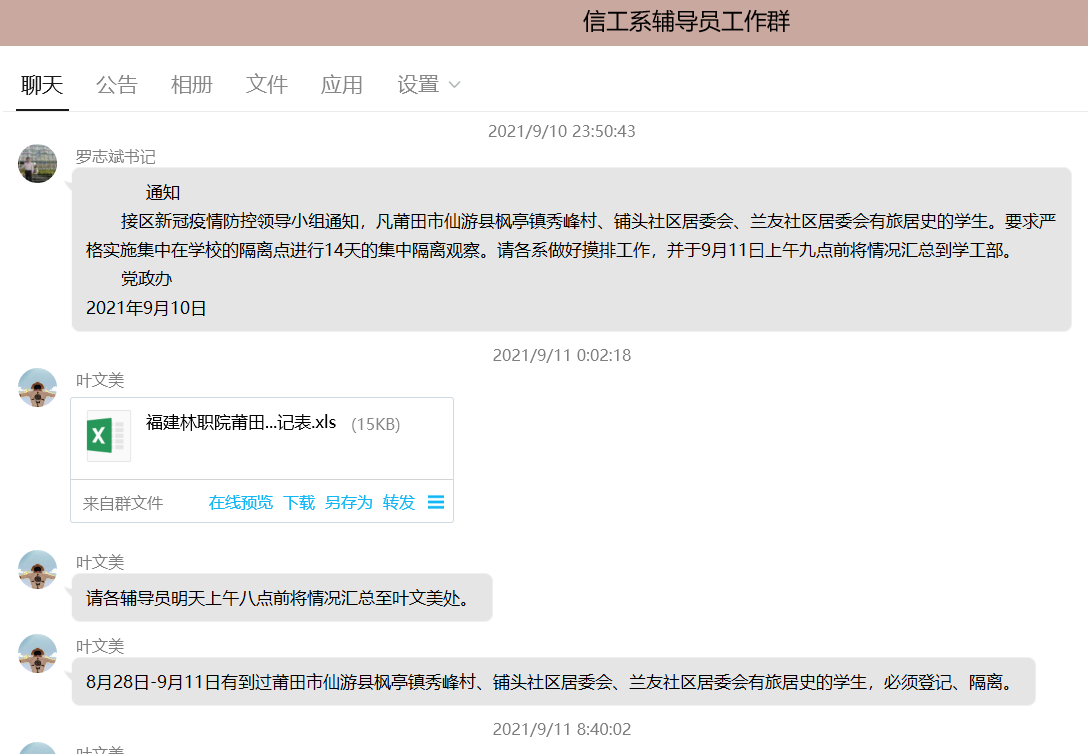
Task: Go to the 文件 tab
Action: 267,85
